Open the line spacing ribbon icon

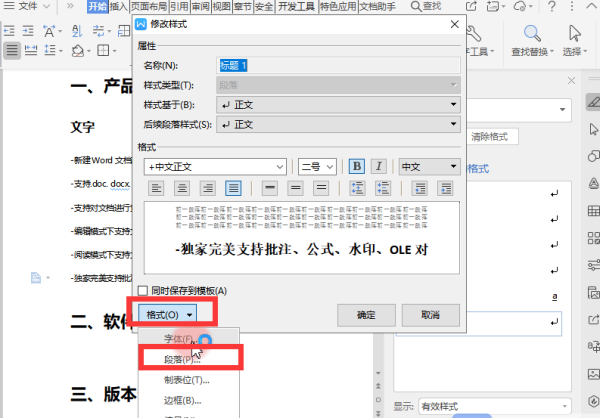pos(50,50)
